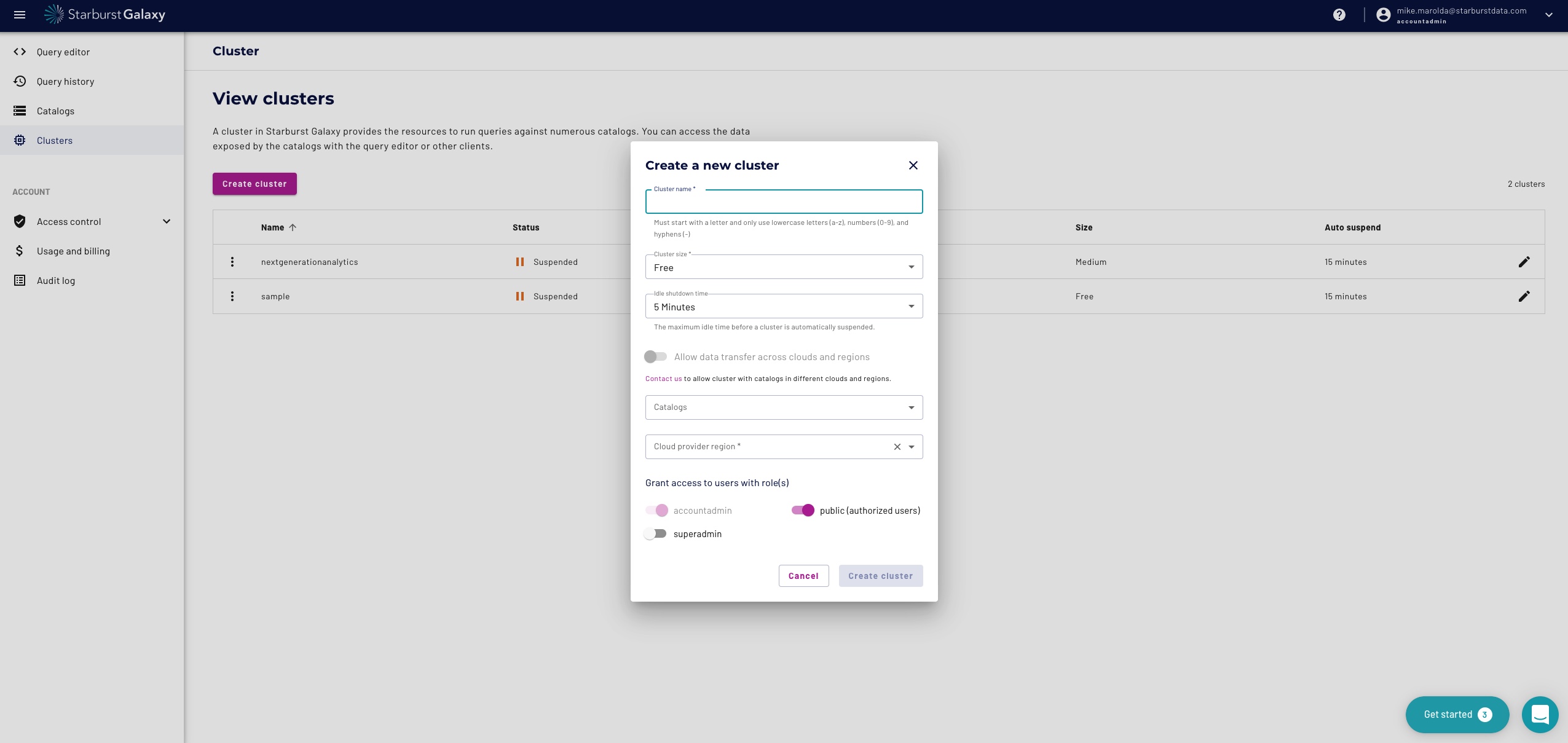Open the Cluster size dropdown

tap(784, 267)
